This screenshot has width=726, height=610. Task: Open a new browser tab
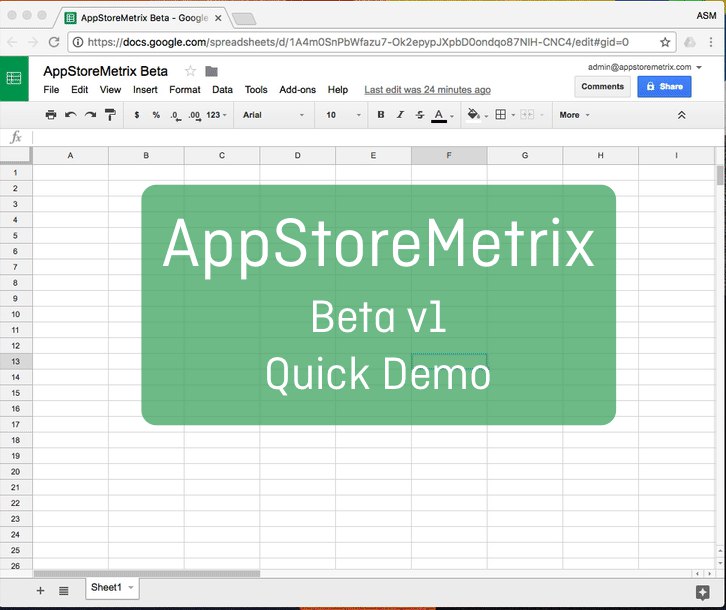[244, 19]
